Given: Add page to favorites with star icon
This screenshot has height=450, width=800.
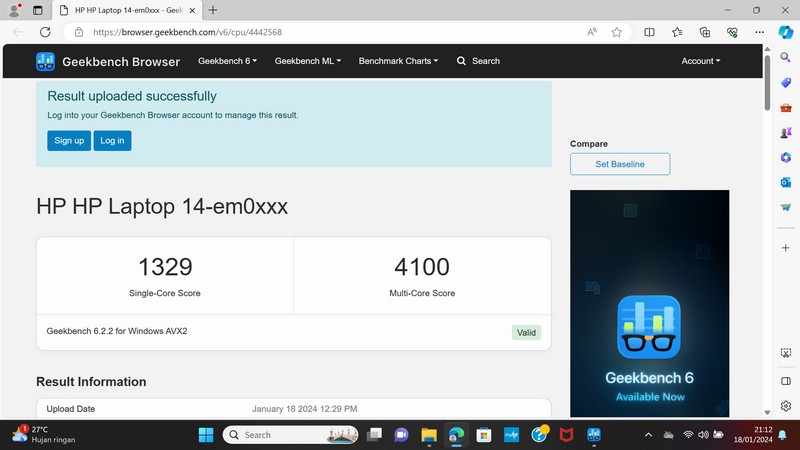Looking at the screenshot, I should [x=617, y=32].
